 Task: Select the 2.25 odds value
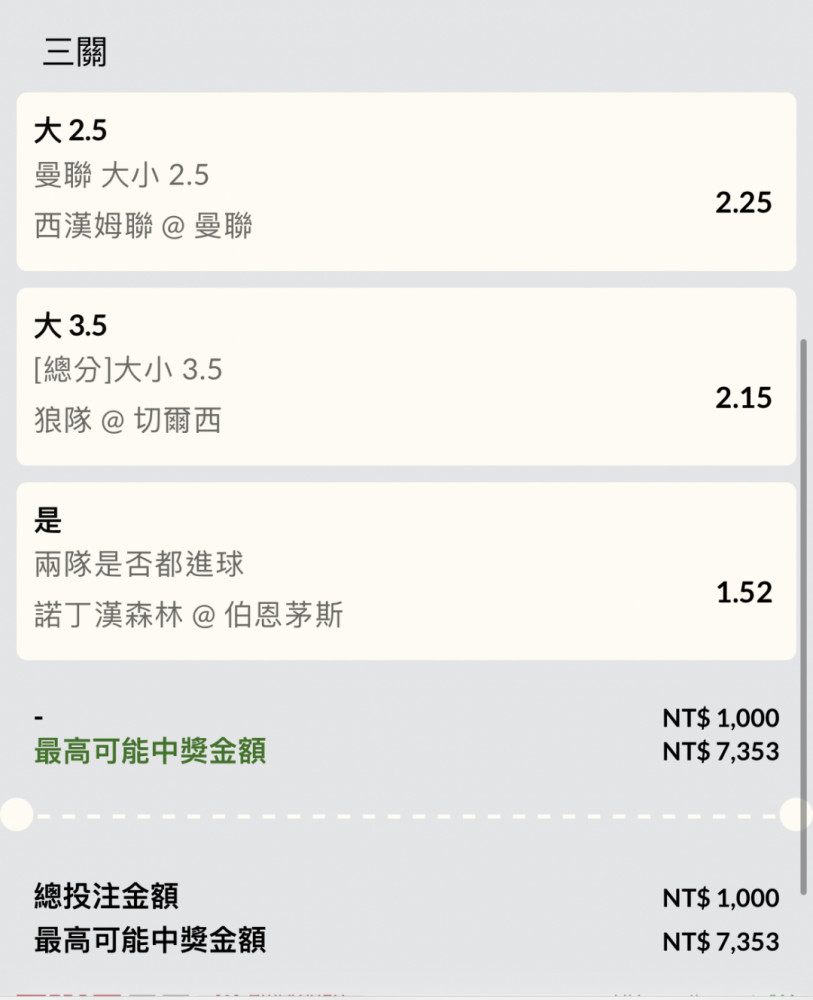point(743,203)
